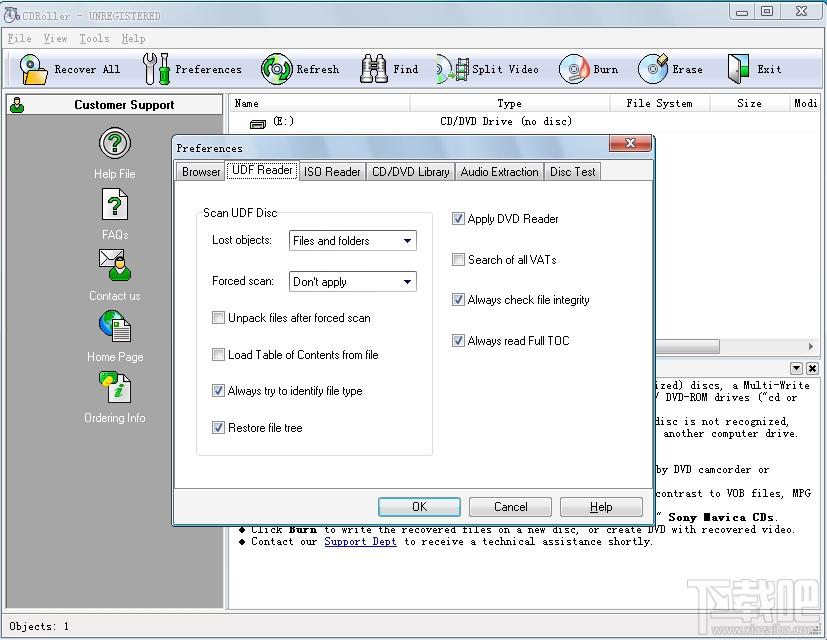Screen dimensions: 827x640
Task: Sort by Type column header
Action: pos(509,103)
